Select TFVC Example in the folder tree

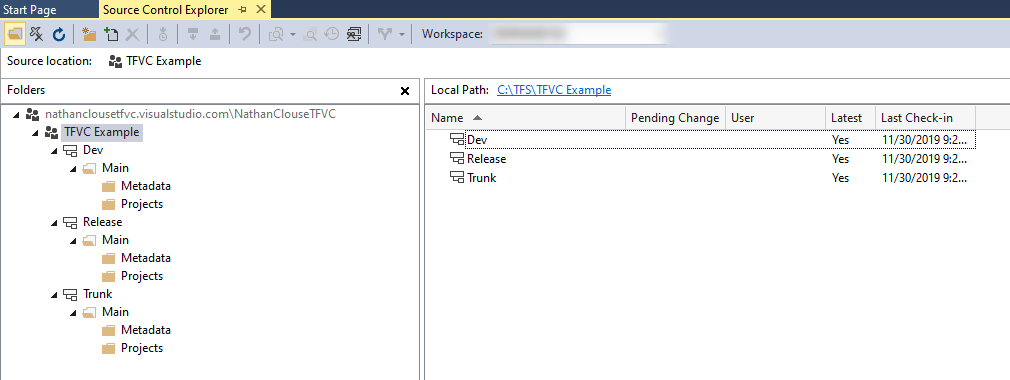101,132
